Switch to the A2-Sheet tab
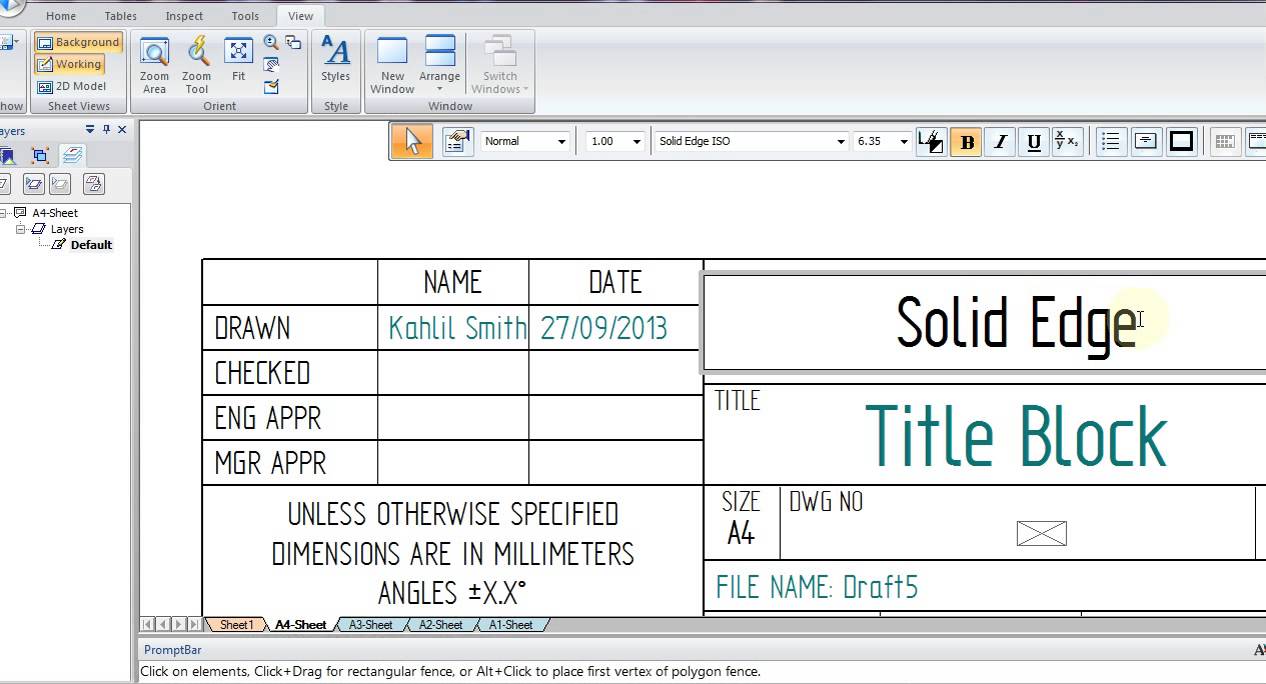1266x684 pixels. point(440,625)
